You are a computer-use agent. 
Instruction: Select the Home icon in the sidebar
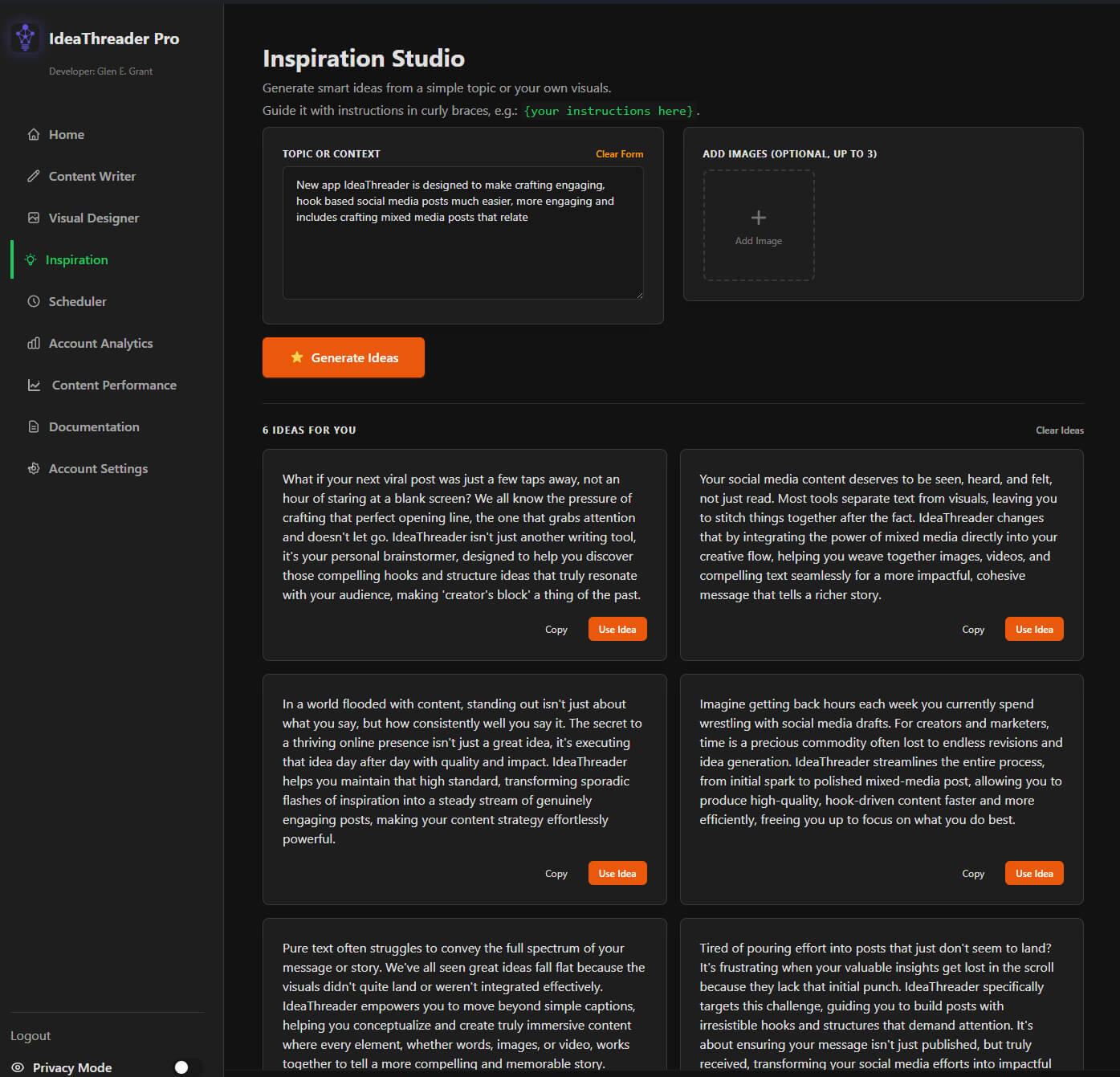pos(32,134)
